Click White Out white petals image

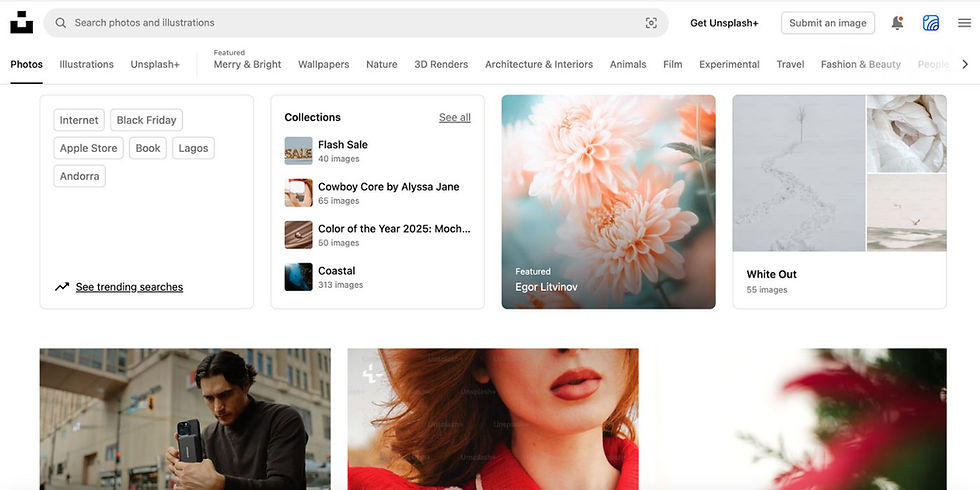point(906,134)
